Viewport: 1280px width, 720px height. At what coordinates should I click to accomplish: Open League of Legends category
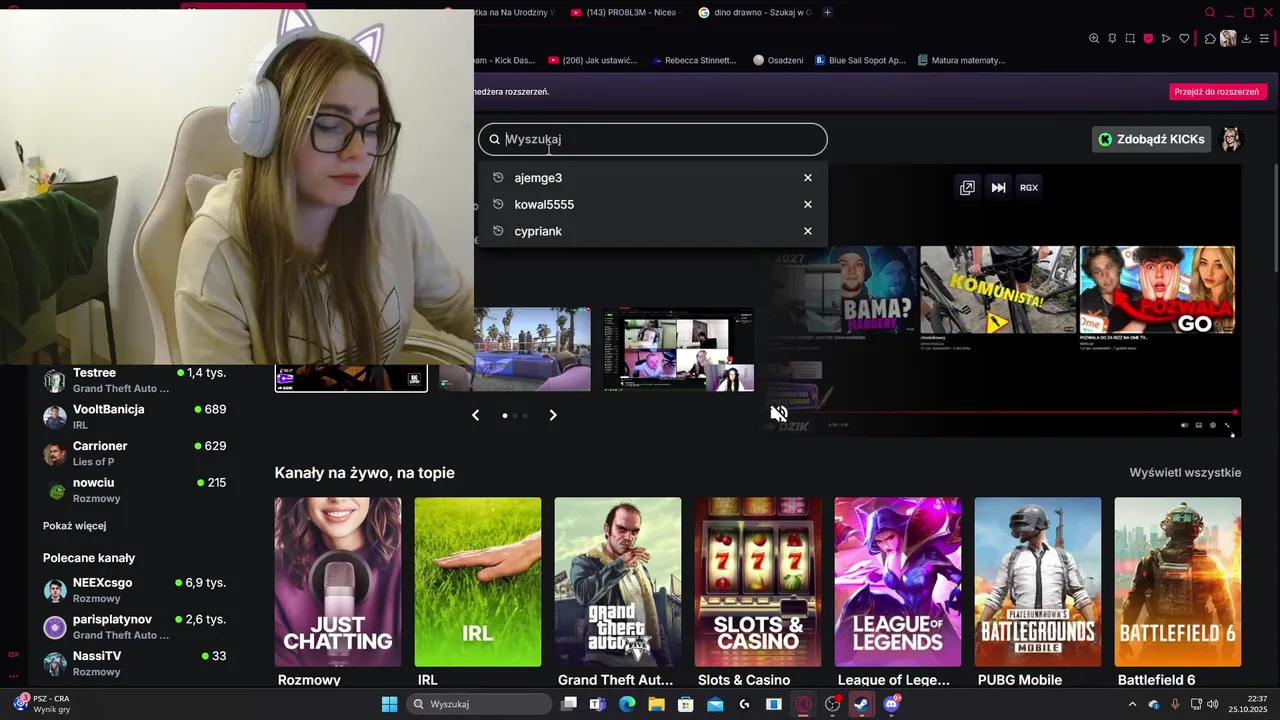(898, 582)
